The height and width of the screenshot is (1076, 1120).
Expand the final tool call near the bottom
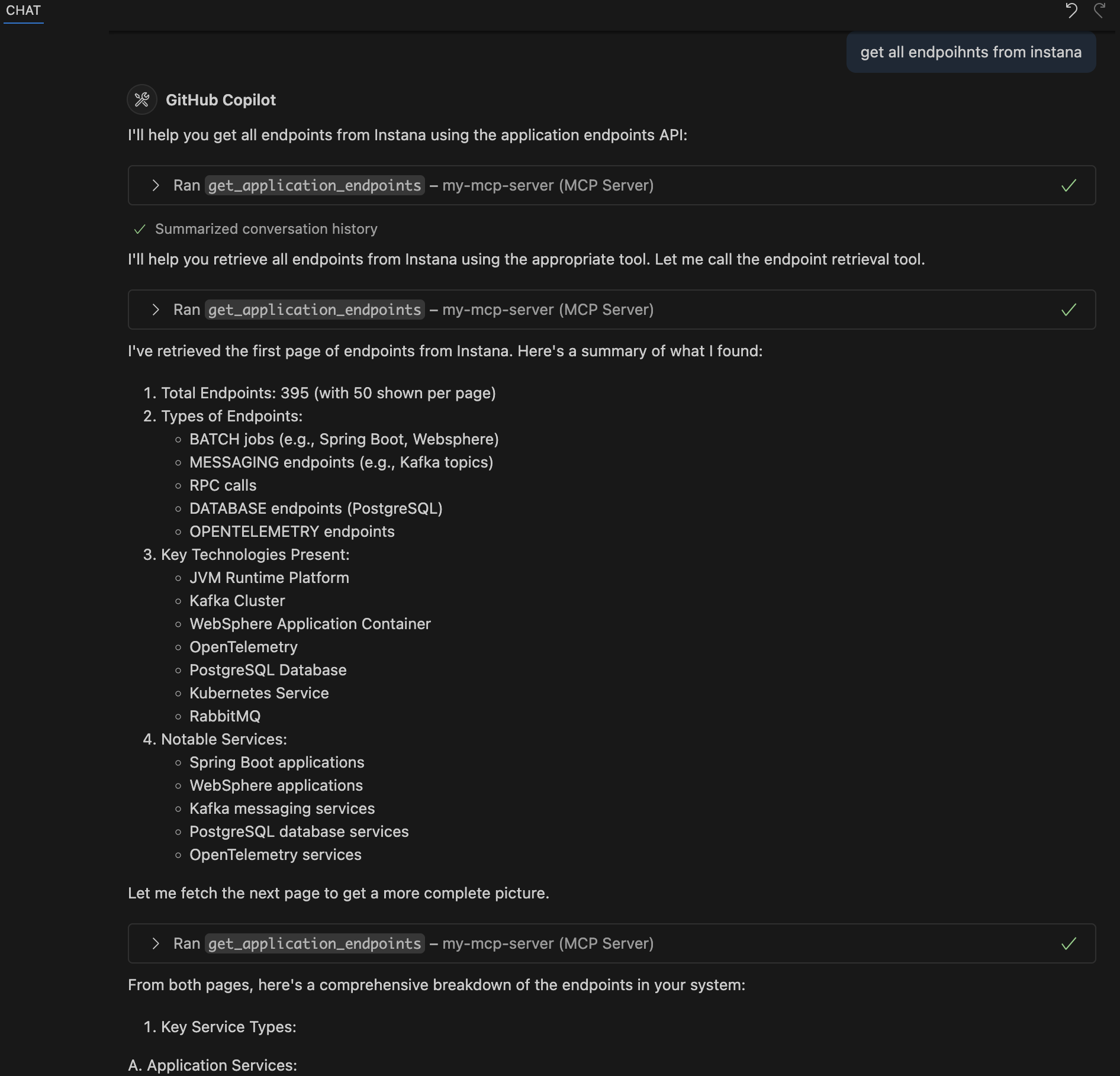[156, 943]
